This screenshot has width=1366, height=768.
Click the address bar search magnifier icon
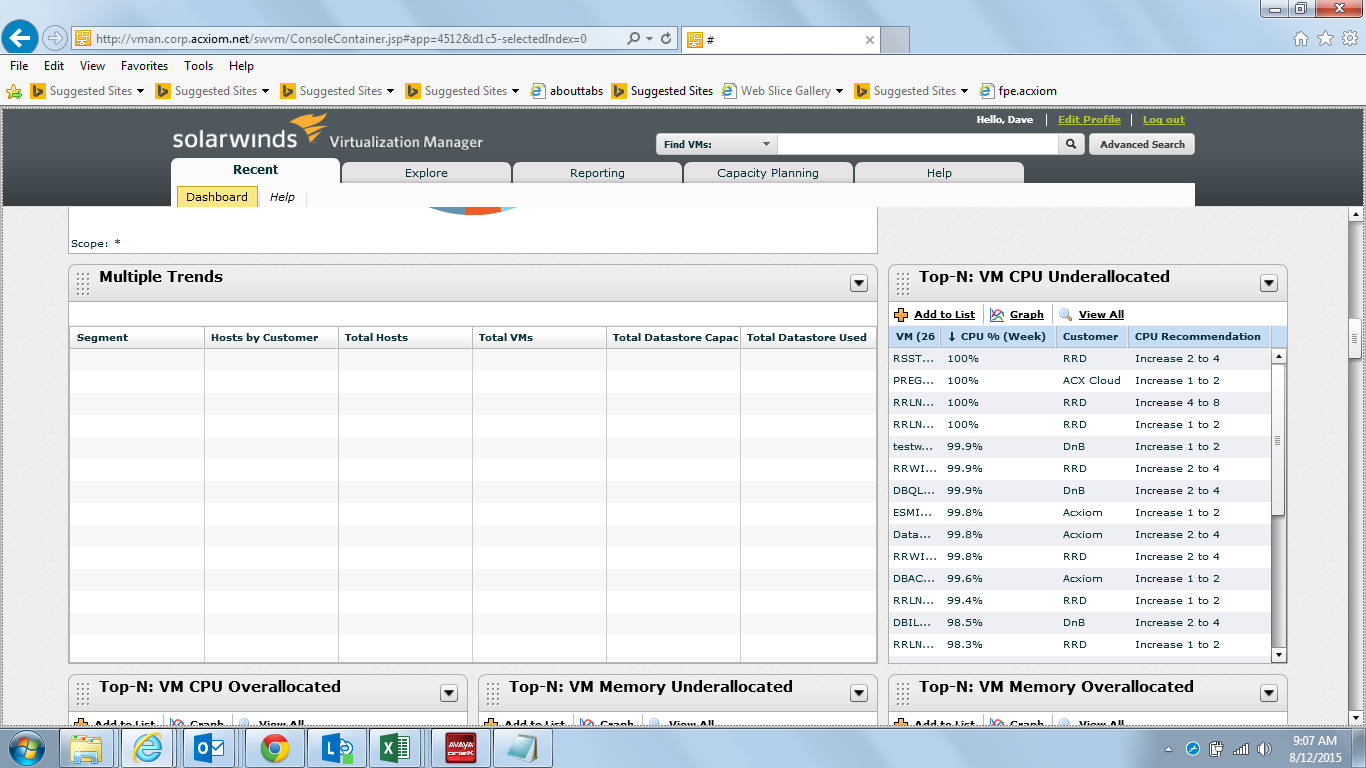point(634,39)
